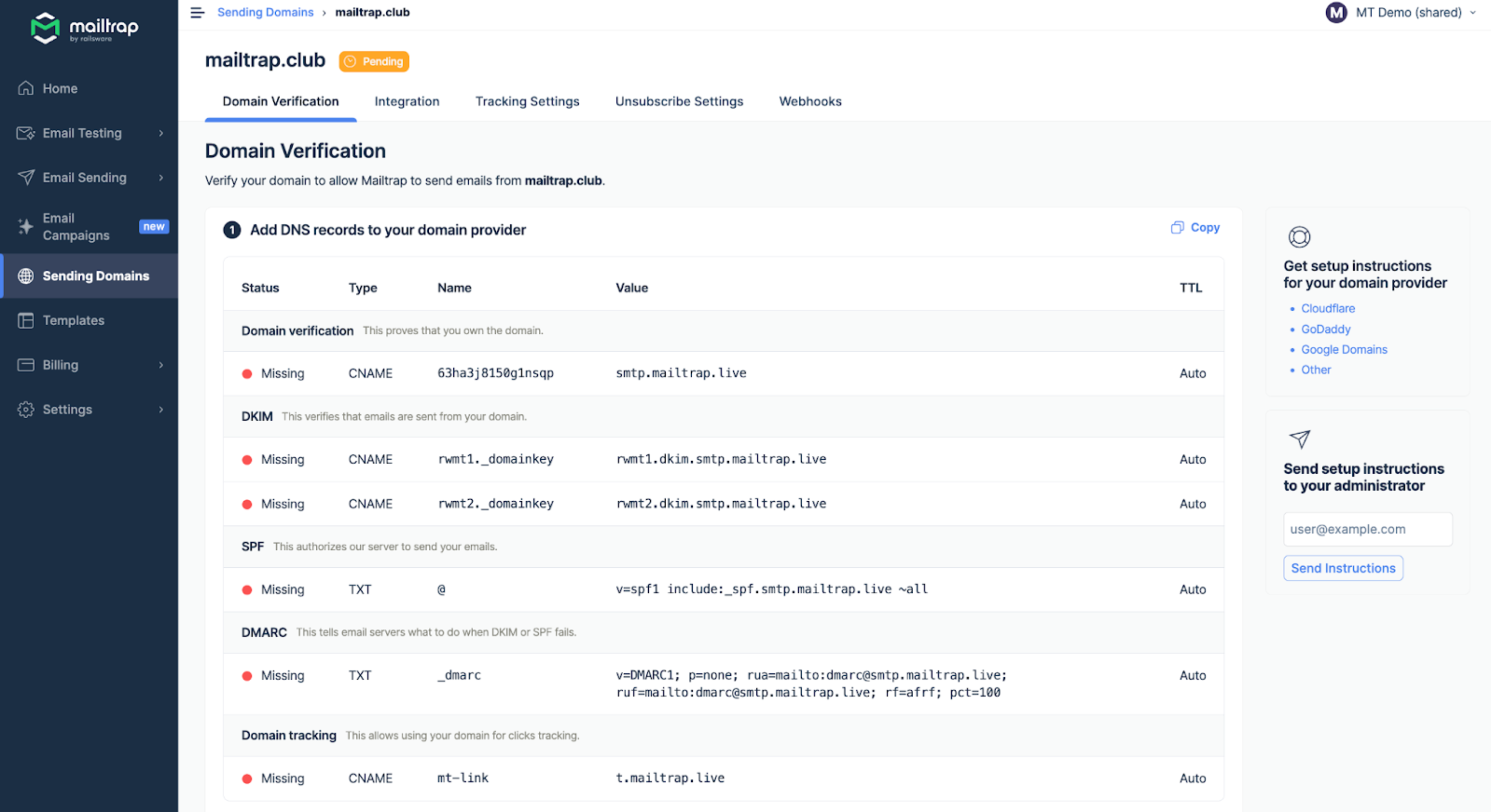Viewport: 1491px width, 812px height.
Task: Click the Sending Domains breadcrumb link
Action: 265,12
